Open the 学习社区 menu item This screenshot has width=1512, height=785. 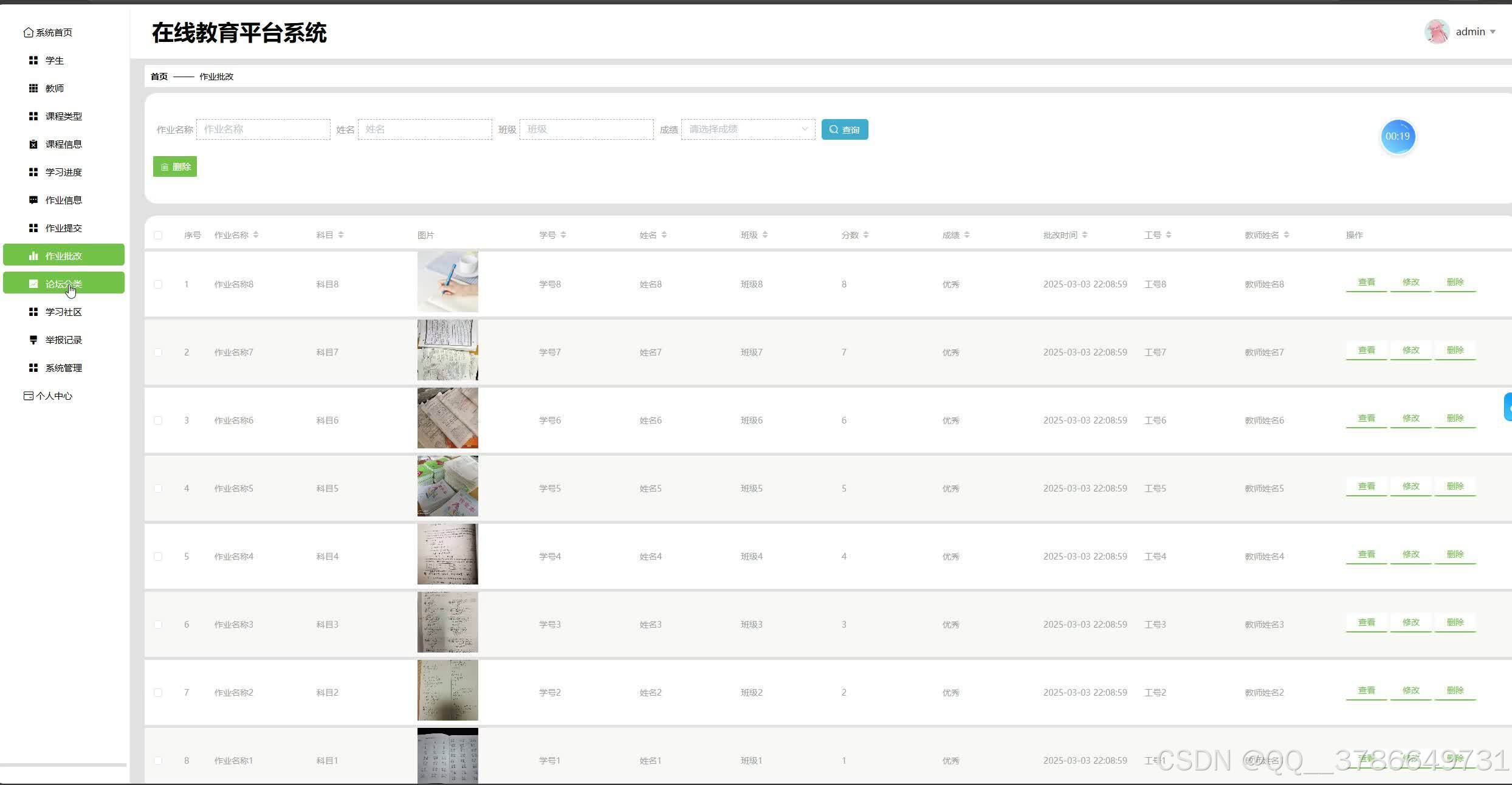63,312
